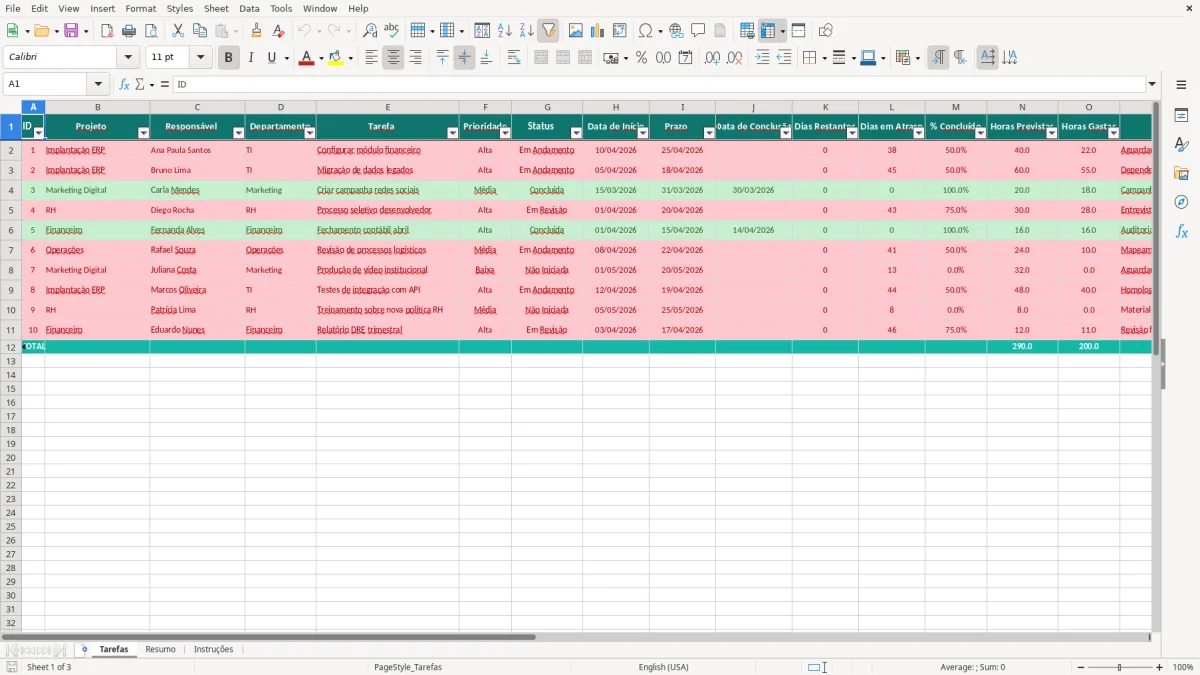The width and height of the screenshot is (1200, 675).
Task: Run the spelling check
Action: tap(392, 31)
